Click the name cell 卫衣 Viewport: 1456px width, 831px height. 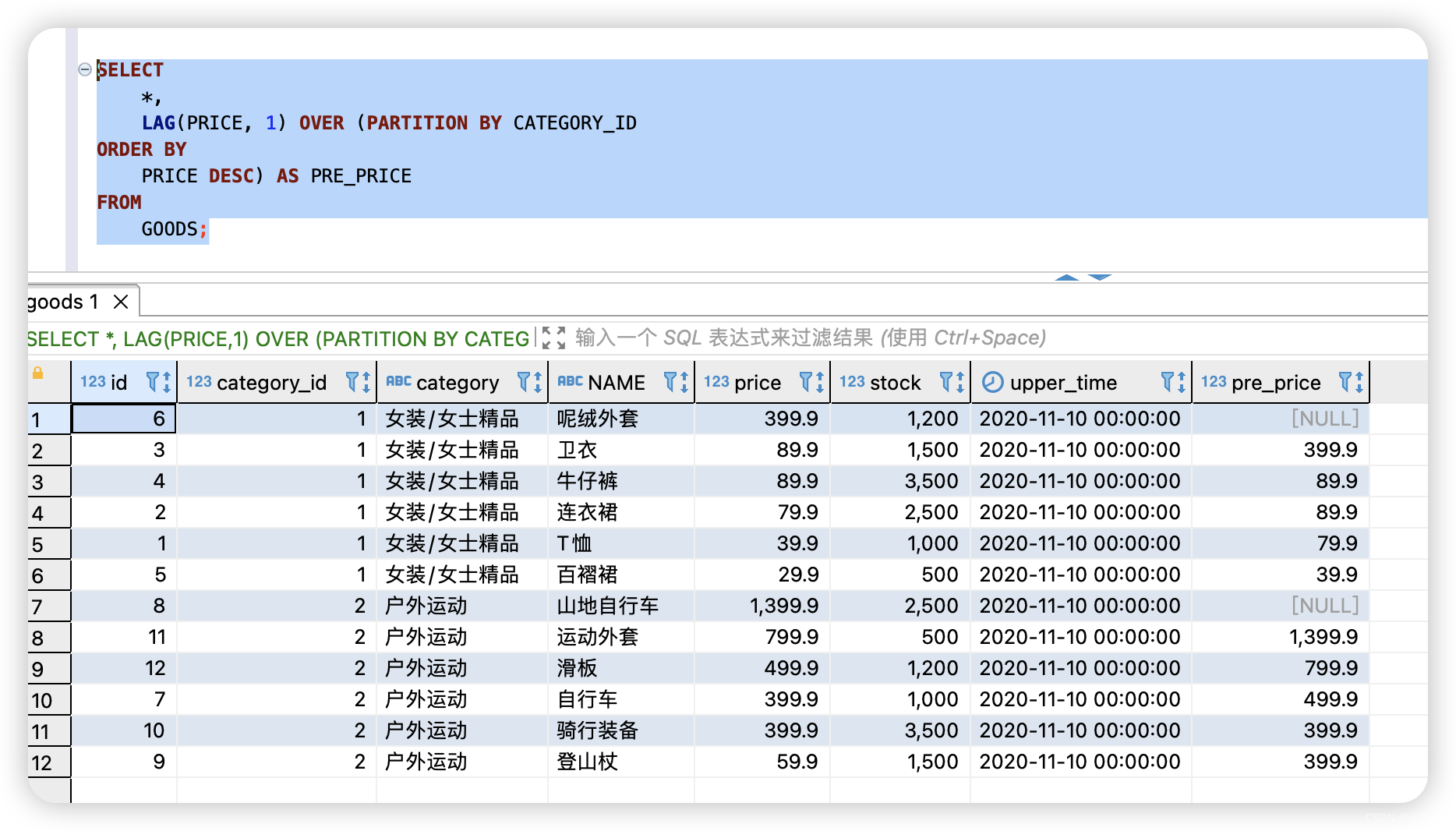620,450
